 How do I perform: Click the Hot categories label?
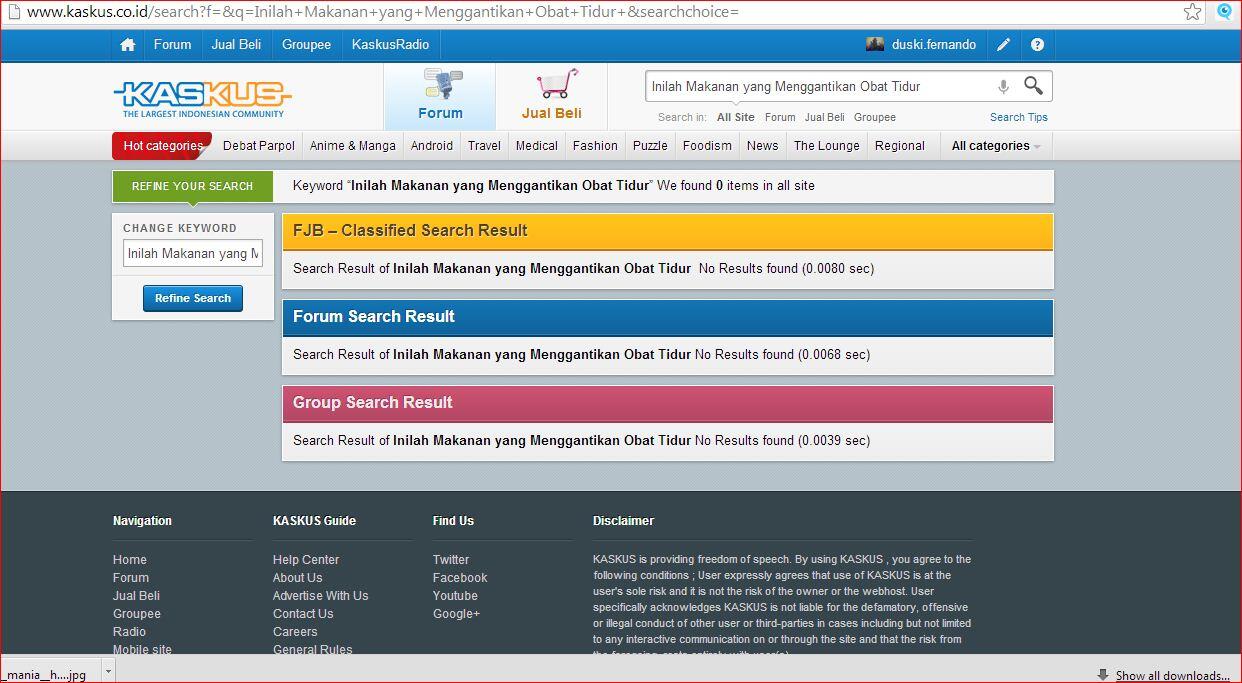[163, 146]
